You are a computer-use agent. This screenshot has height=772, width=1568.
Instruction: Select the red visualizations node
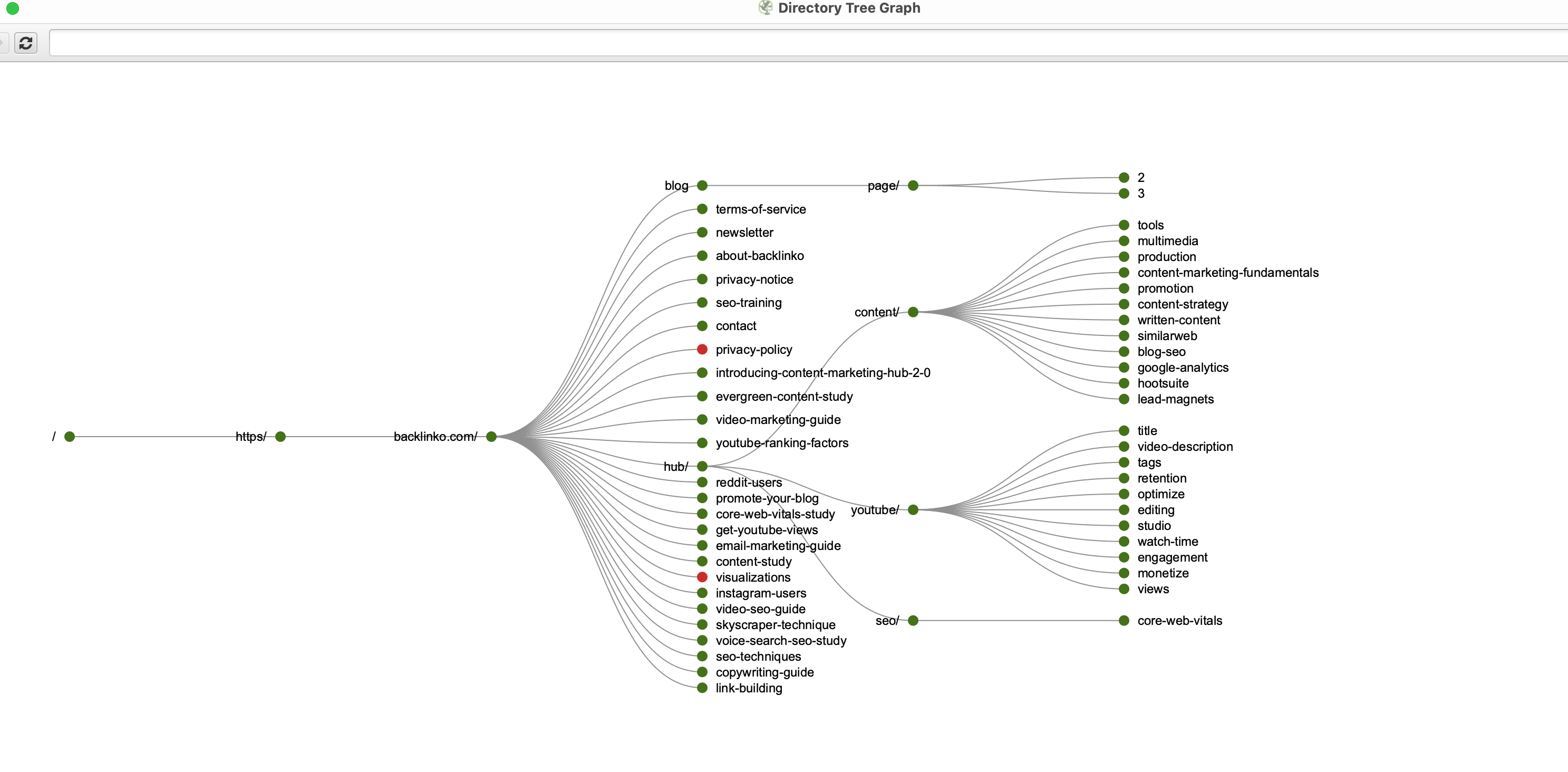(702, 577)
